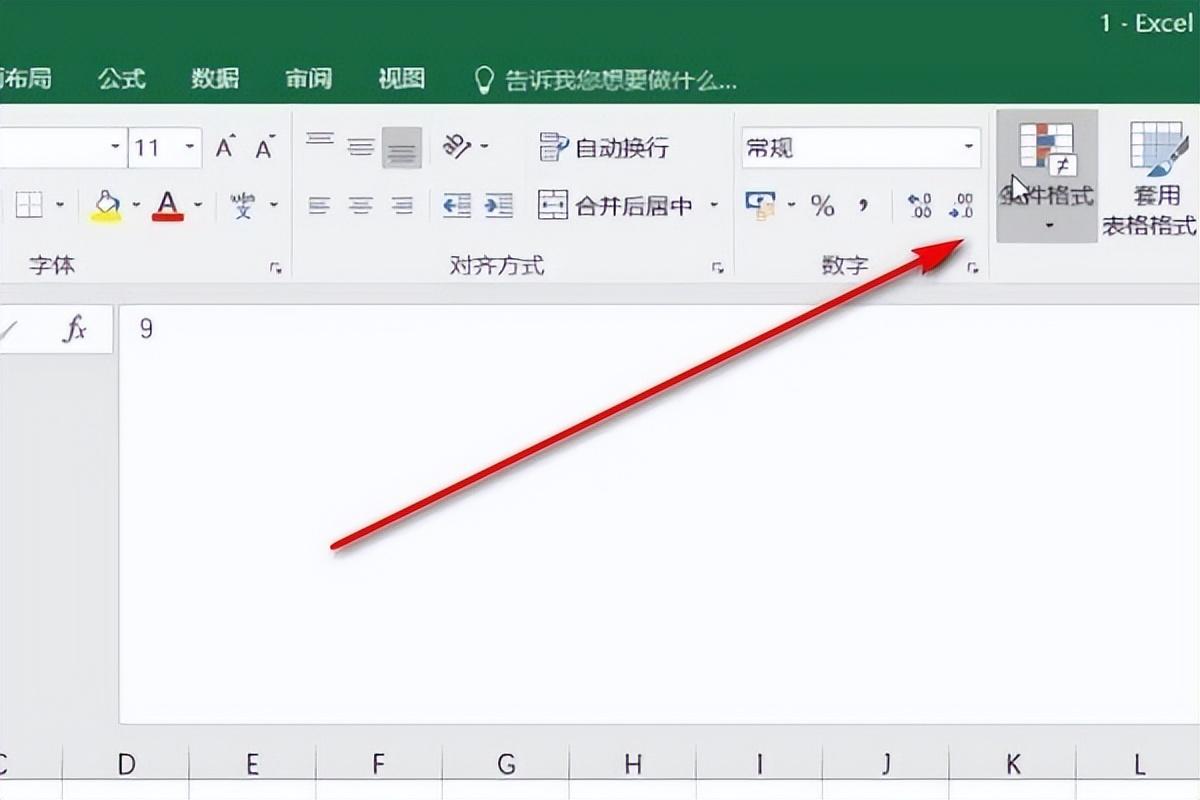Expand accounting format dropdown arrow
The image size is (1200, 800).
[x=792, y=205]
